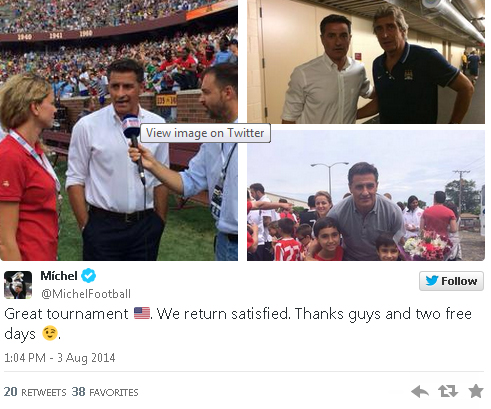Open Míchel's profile avatar picture

point(18,285)
